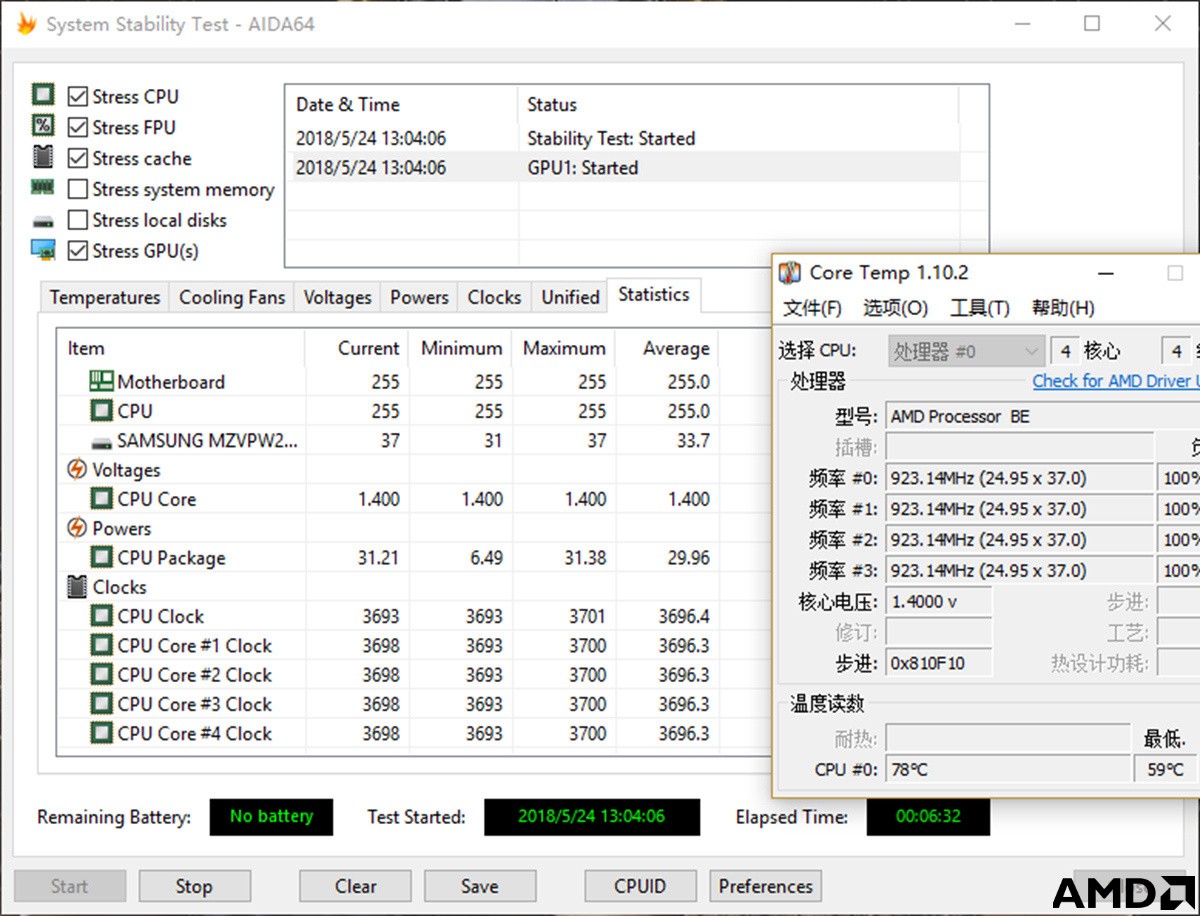Click the Stress local disks drive icon
The width and height of the screenshot is (1200, 916).
[43, 220]
